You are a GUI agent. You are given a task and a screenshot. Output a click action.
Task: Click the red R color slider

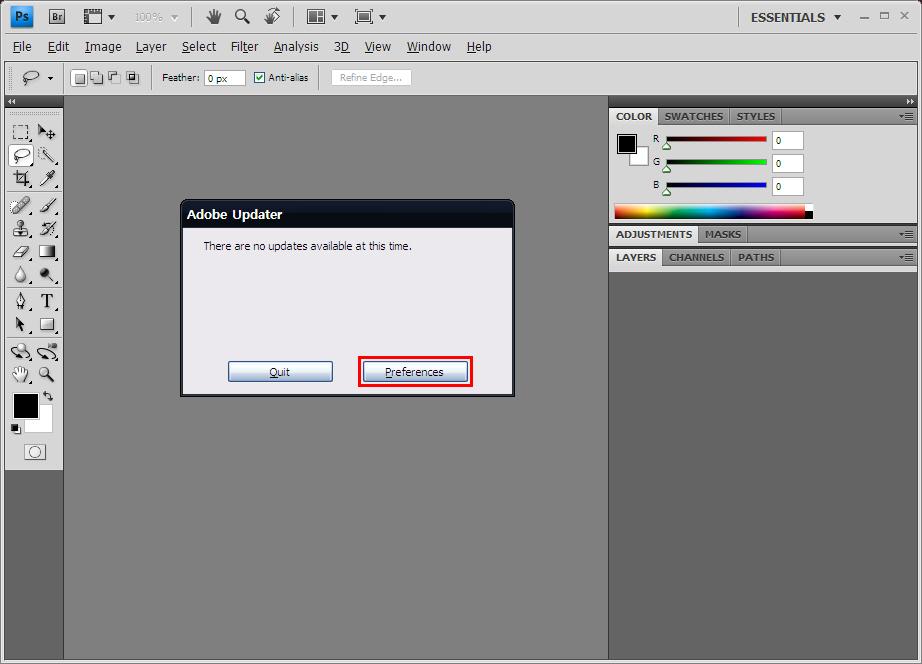point(716,139)
